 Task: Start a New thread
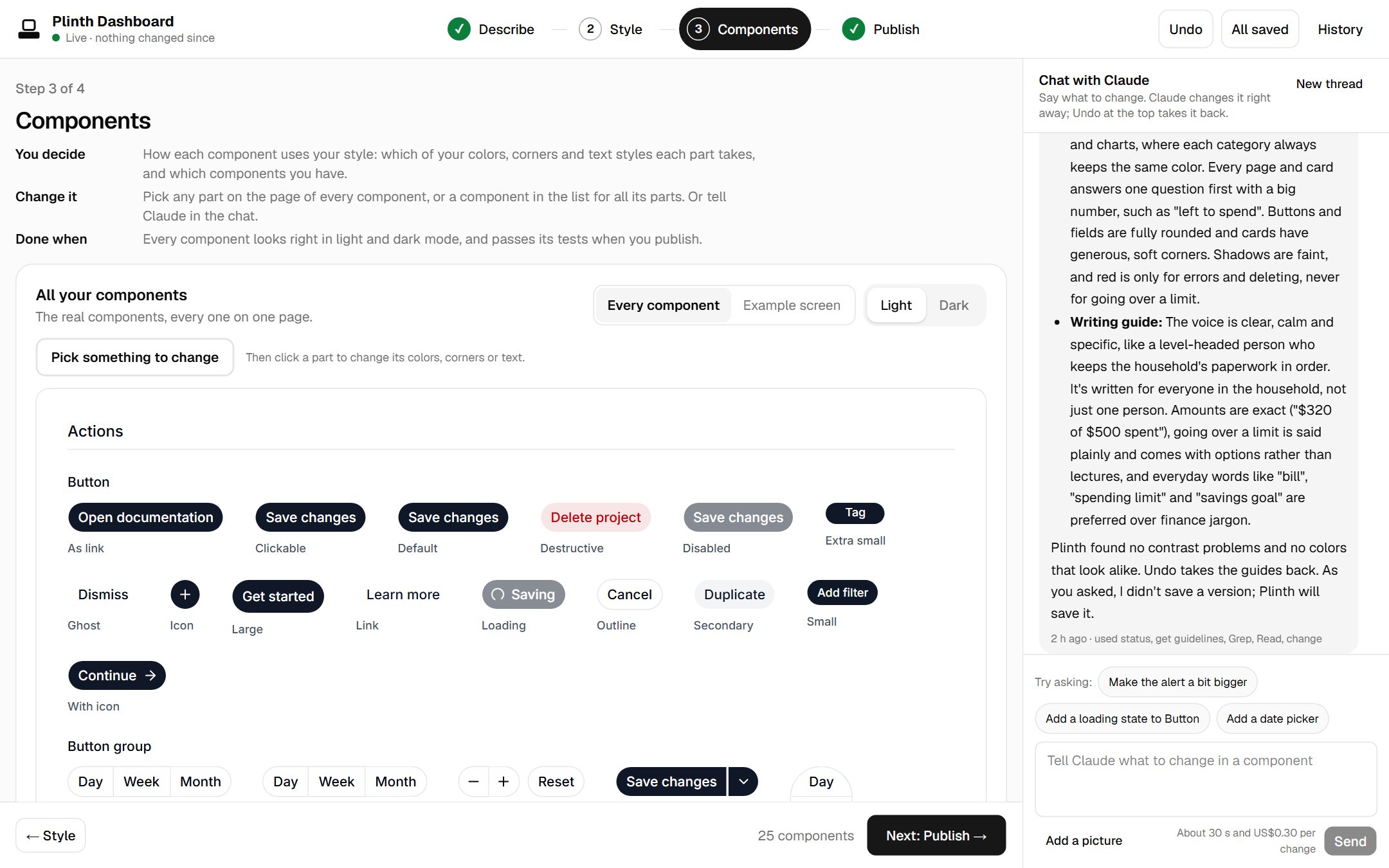tap(1329, 84)
